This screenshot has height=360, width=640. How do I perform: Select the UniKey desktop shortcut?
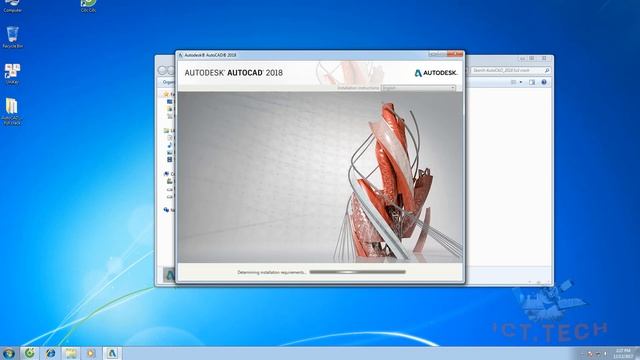(x=12, y=74)
